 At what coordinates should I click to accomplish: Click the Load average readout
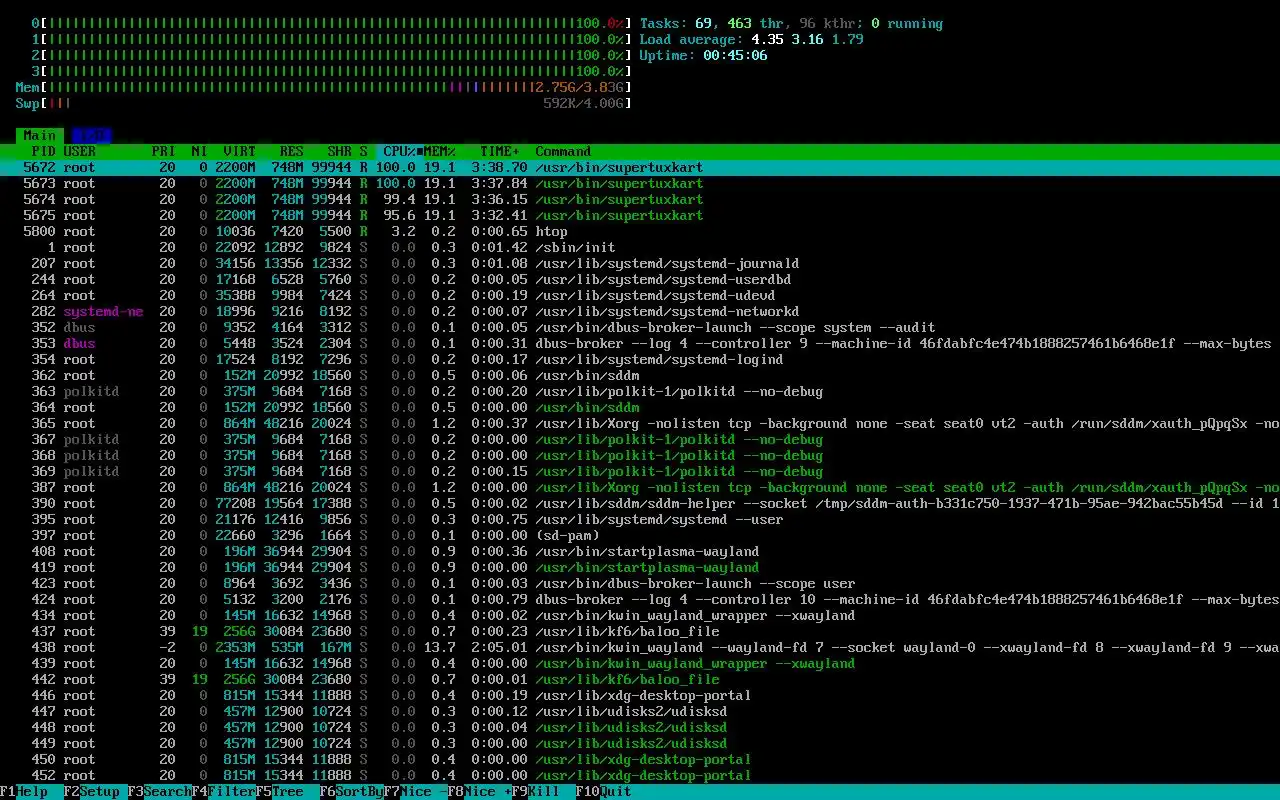click(x=752, y=39)
